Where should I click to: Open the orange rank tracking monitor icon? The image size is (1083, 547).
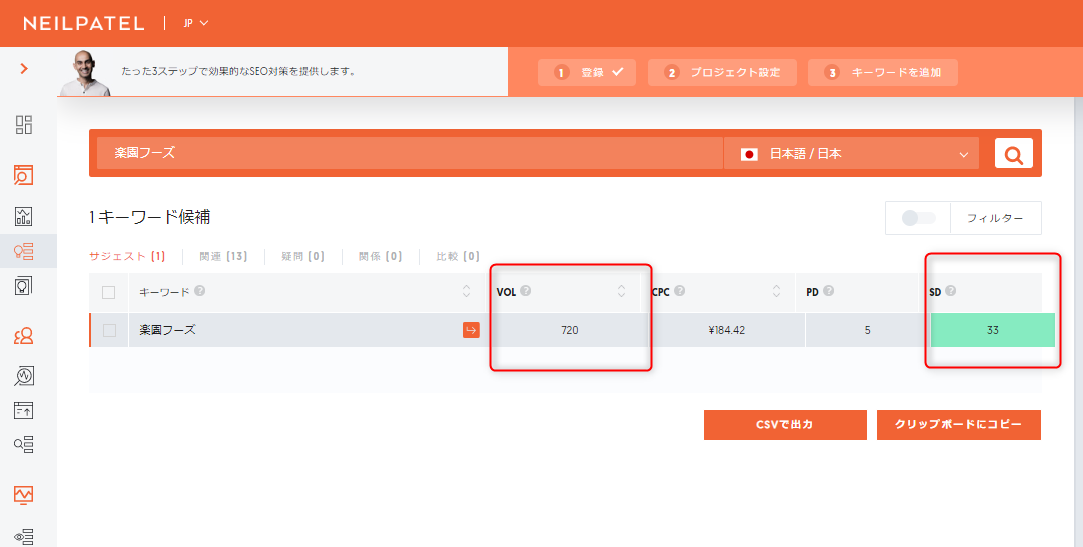(23, 495)
